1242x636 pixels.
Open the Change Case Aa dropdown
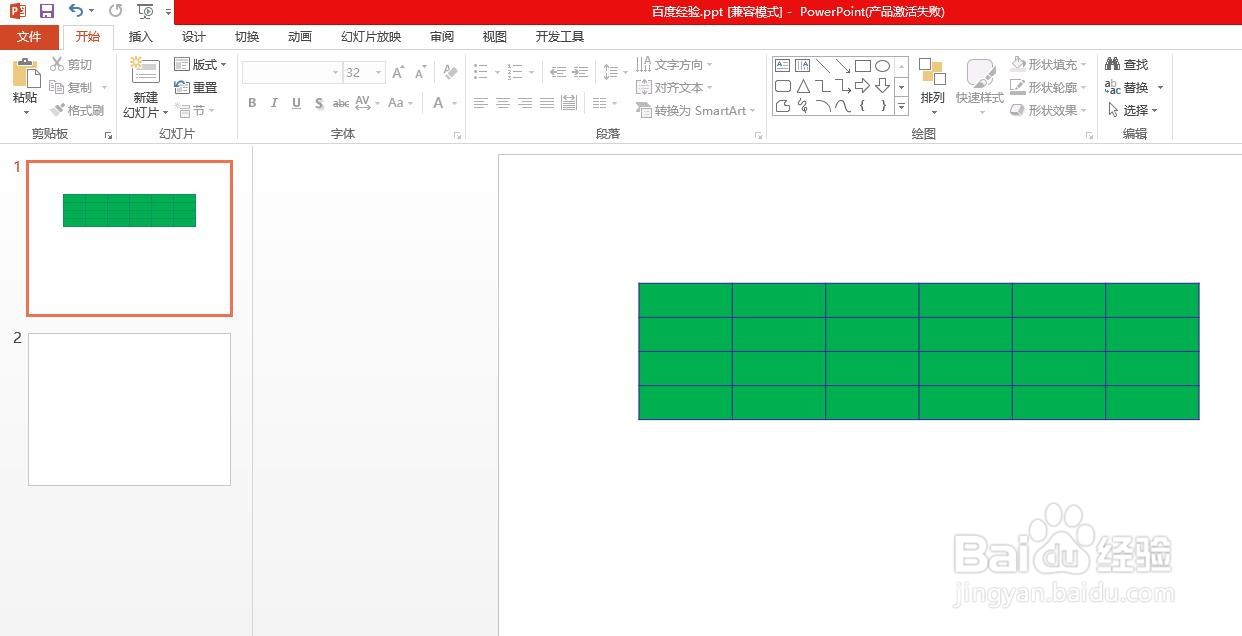(400, 103)
